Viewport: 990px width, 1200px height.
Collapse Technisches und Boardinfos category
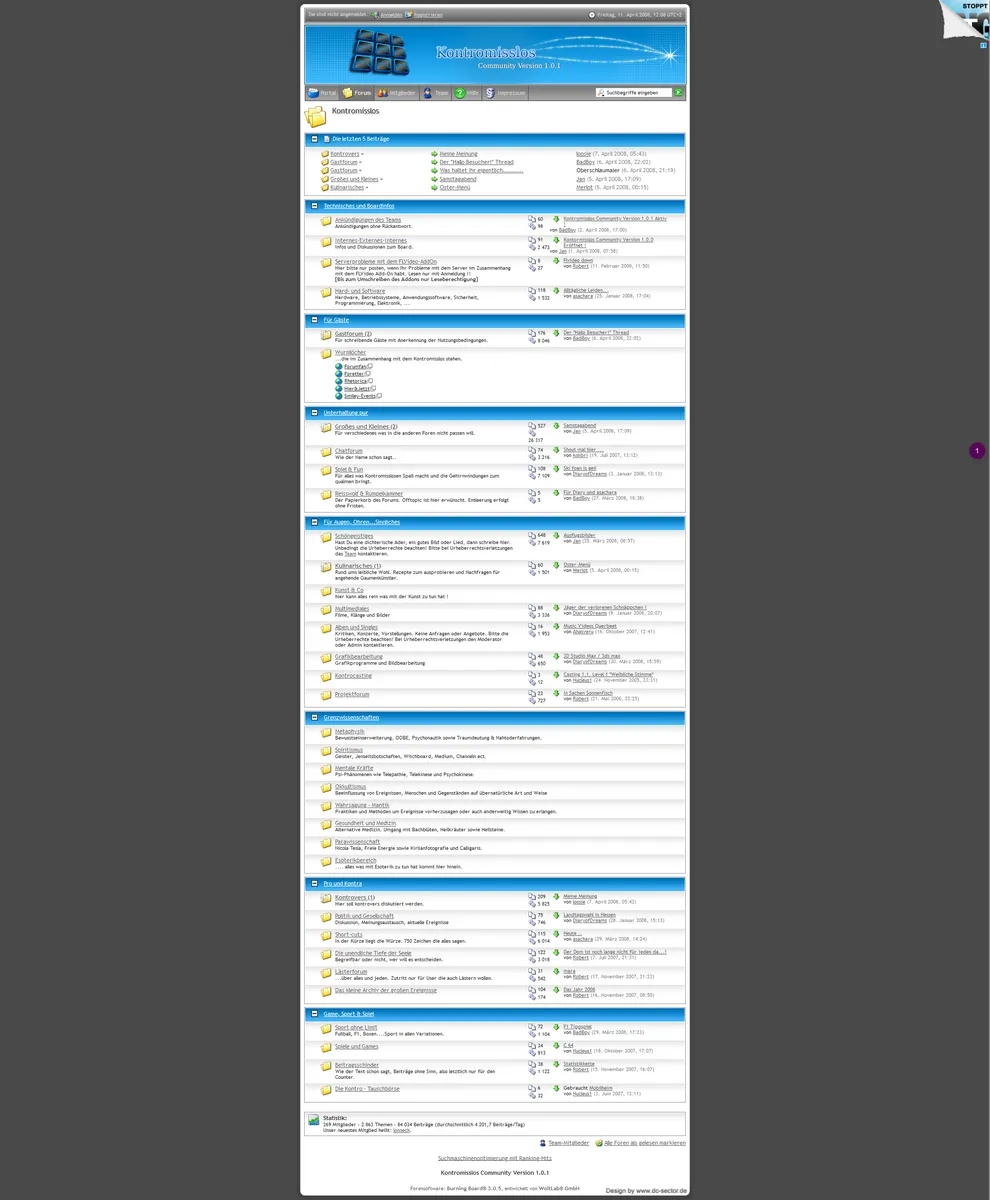point(314,206)
